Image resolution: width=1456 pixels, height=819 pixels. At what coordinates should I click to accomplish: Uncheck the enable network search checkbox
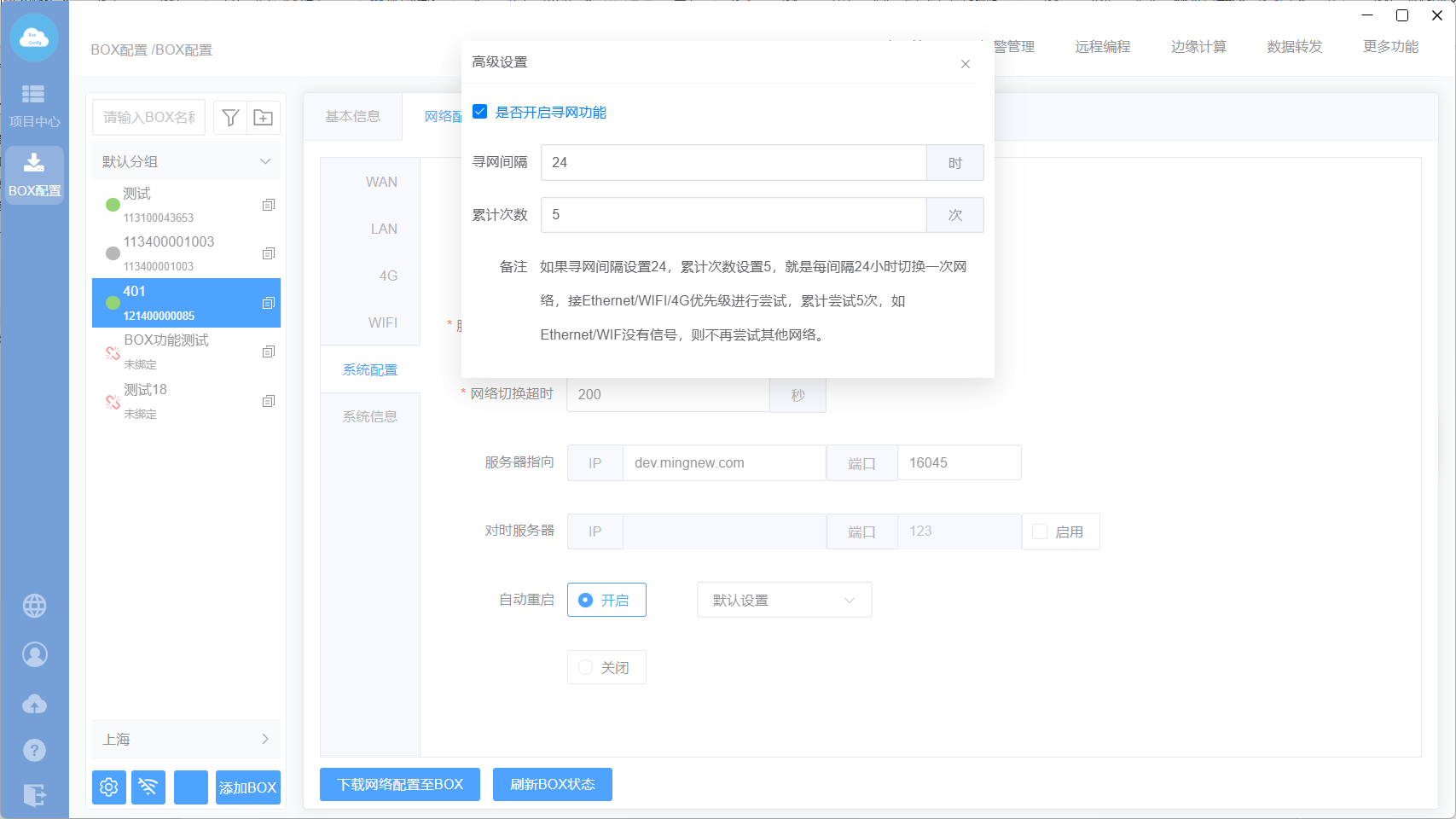(480, 112)
